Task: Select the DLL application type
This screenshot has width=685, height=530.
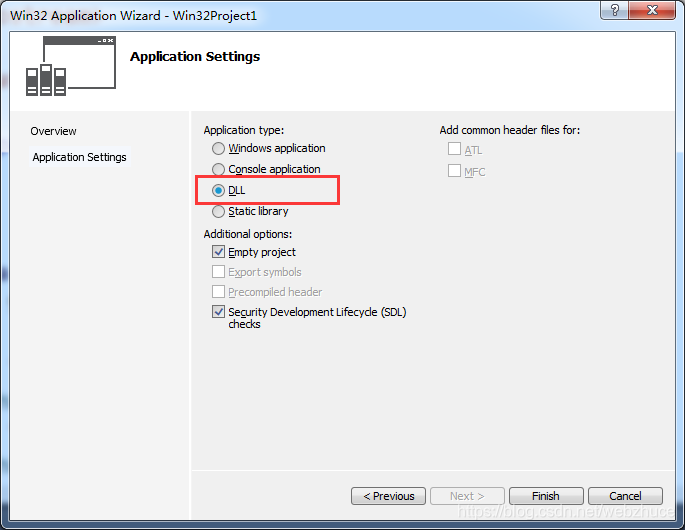Action: coord(218,191)
